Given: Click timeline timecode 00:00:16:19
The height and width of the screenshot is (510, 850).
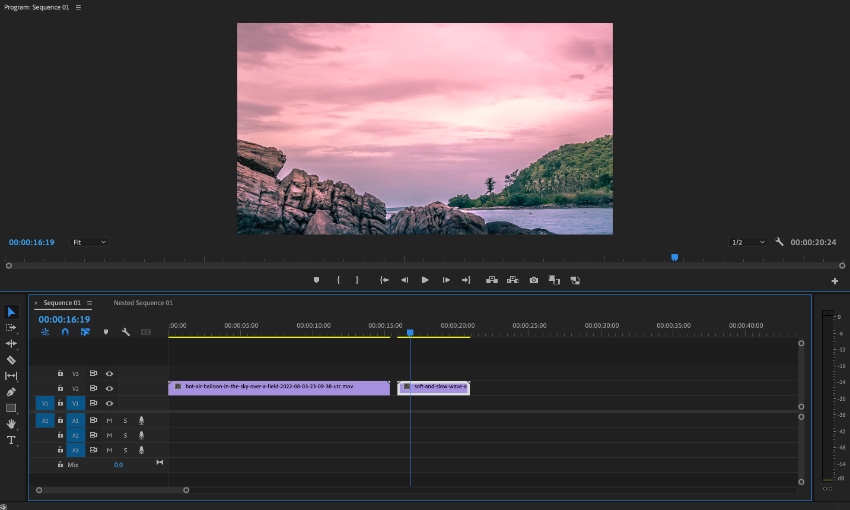Looking at the screenshot, I should click(64, 320).
